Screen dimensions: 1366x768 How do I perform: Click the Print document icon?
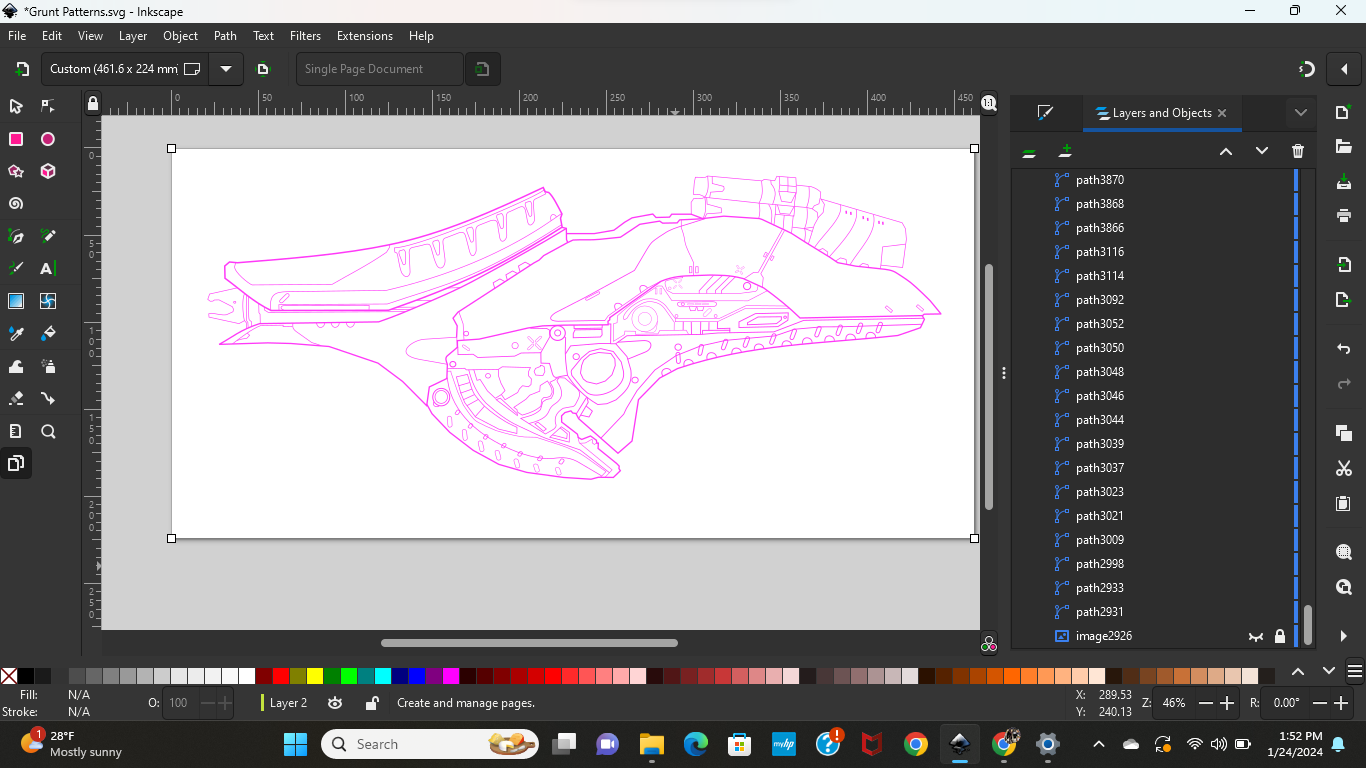pyautogui.click(x=1344, y=215)
